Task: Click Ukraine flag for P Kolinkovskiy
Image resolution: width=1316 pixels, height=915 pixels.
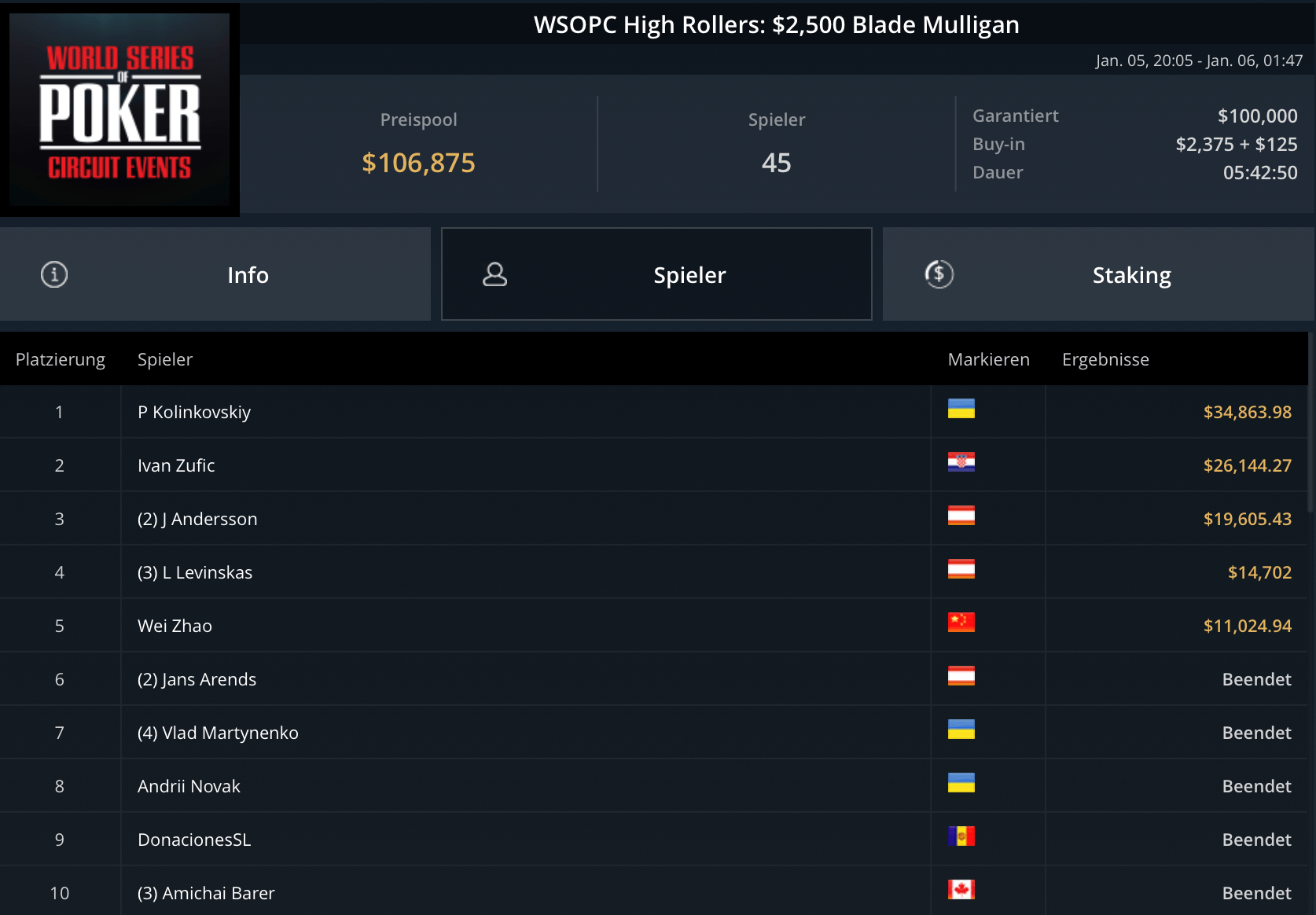Action: click(x=961, y=409)
